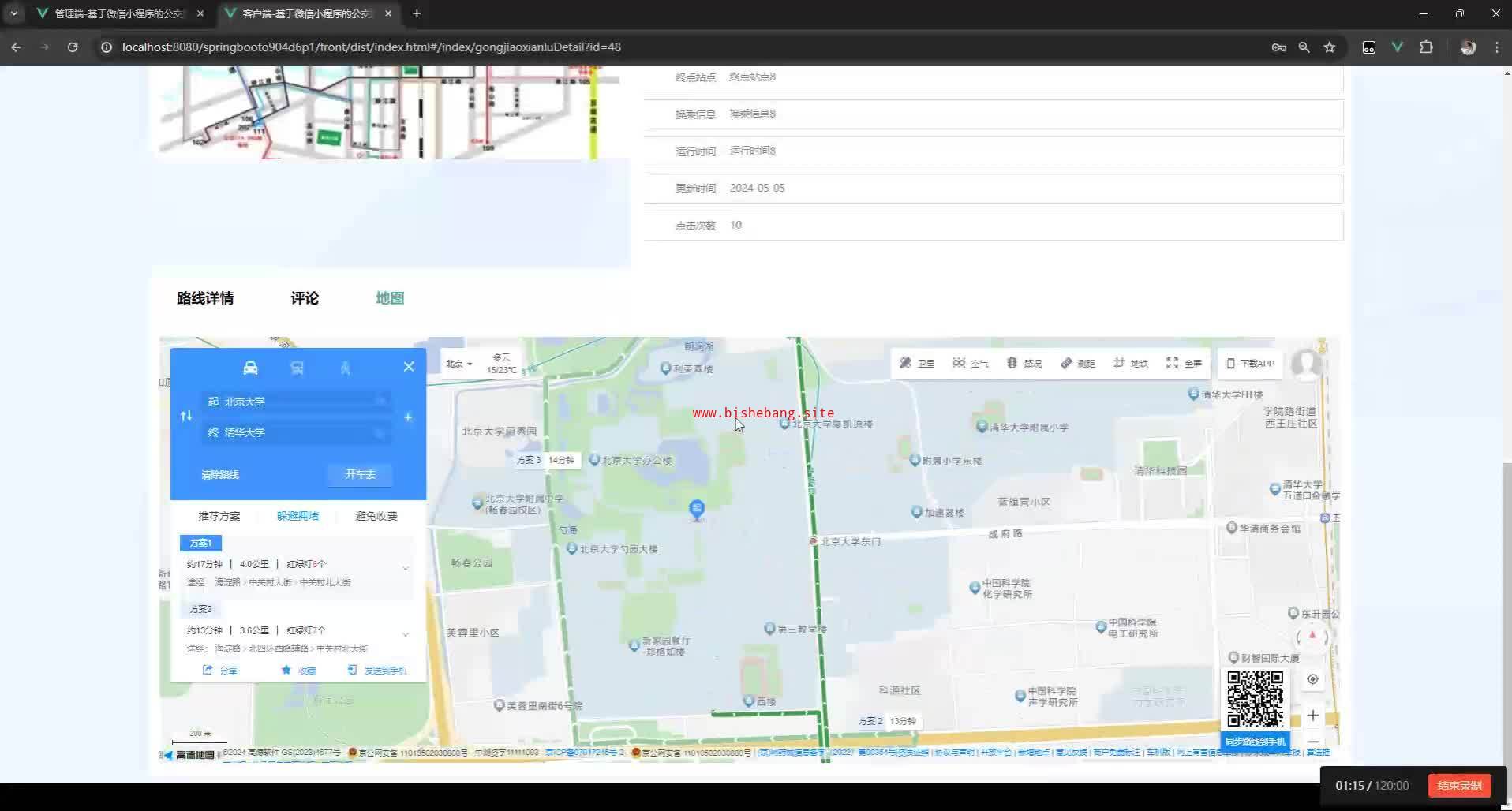The width and height of the screenshot is (1512, 811).
Task: Add a waypoint with the plus icon
Action: [408, 417]
